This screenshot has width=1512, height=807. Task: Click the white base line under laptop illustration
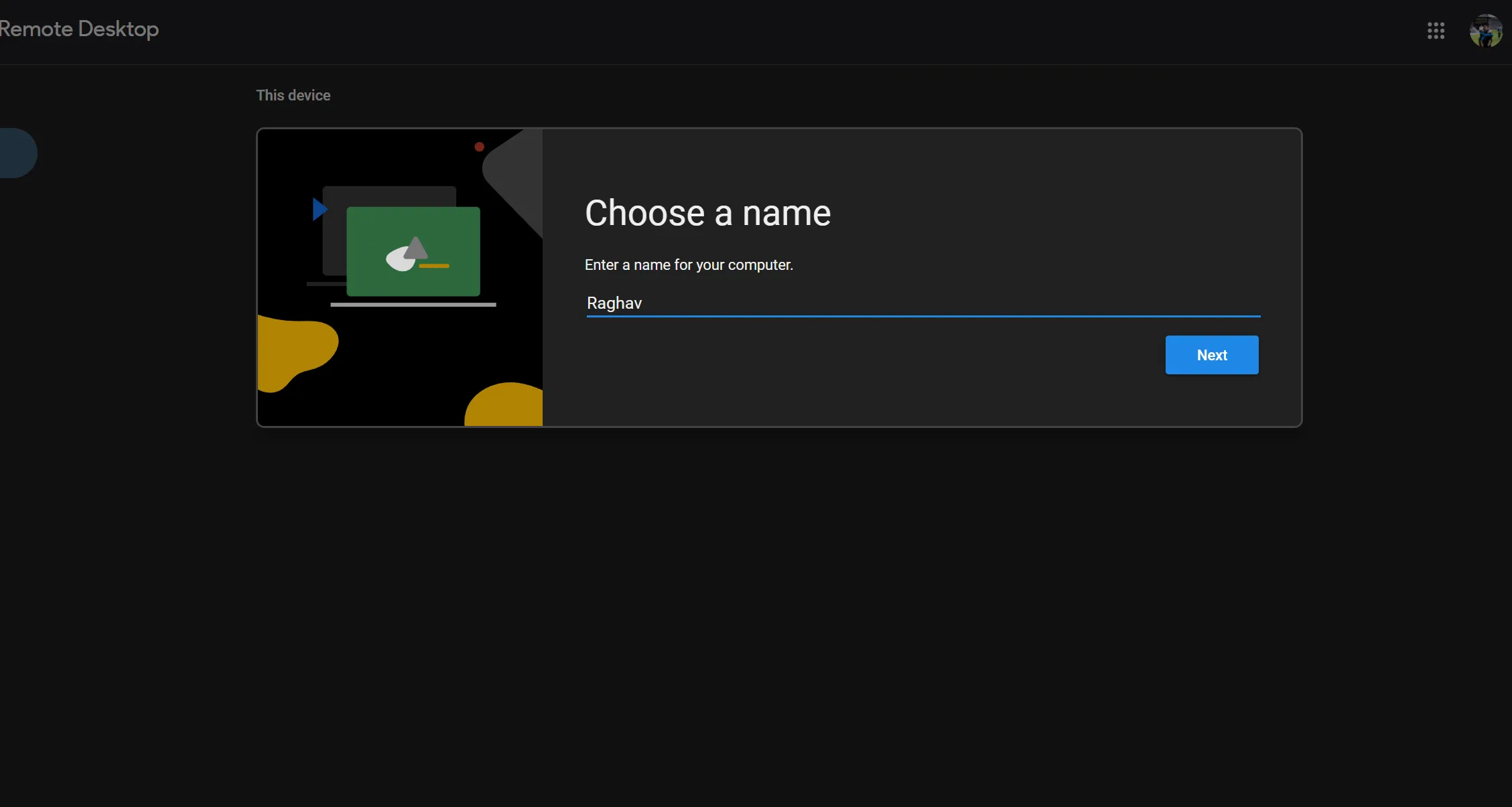click(x=413, y=305)
